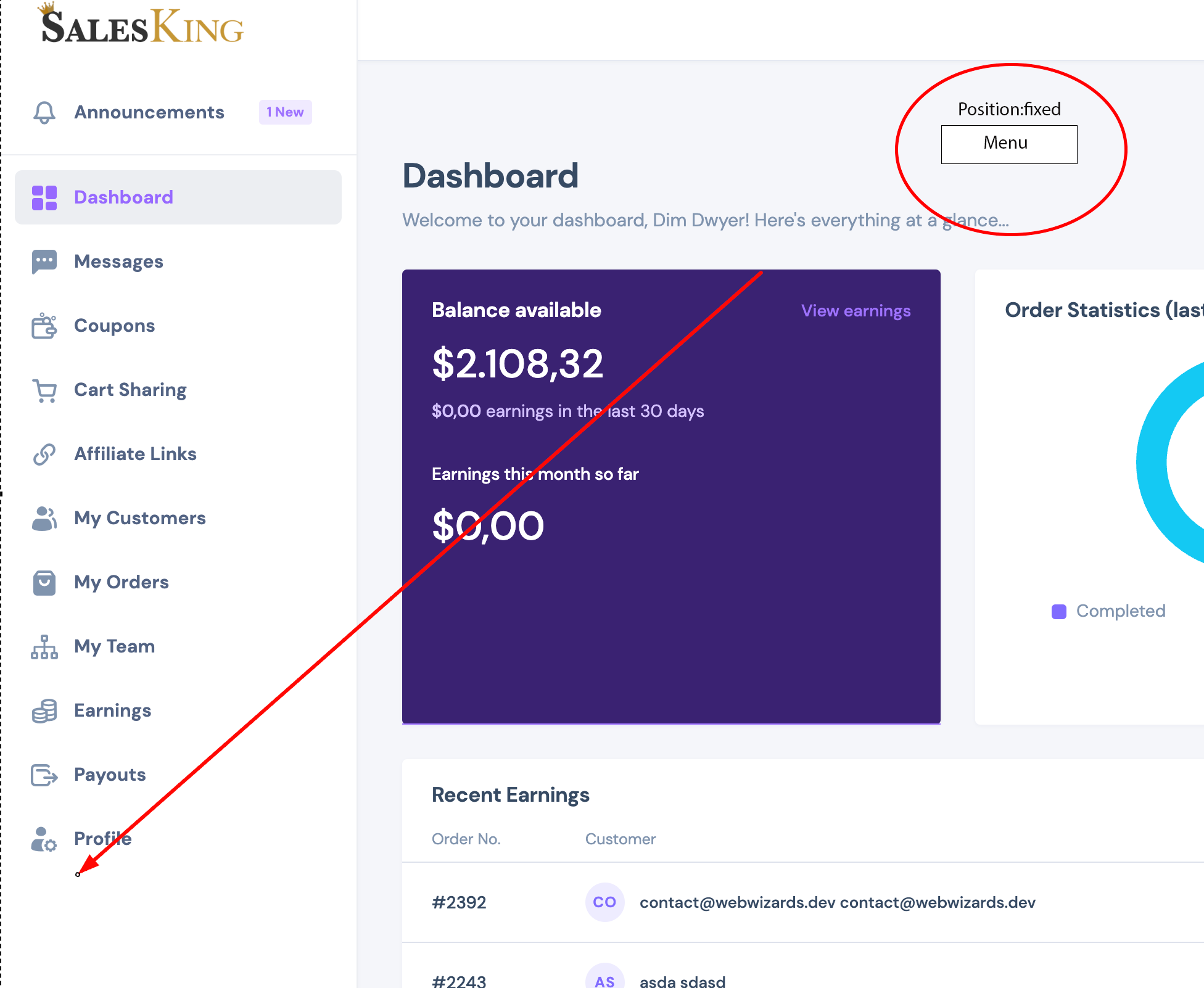This screenshot has height=988, width=1204.
Task: Click the 1 New announcements badge
Action: [285, 112]
